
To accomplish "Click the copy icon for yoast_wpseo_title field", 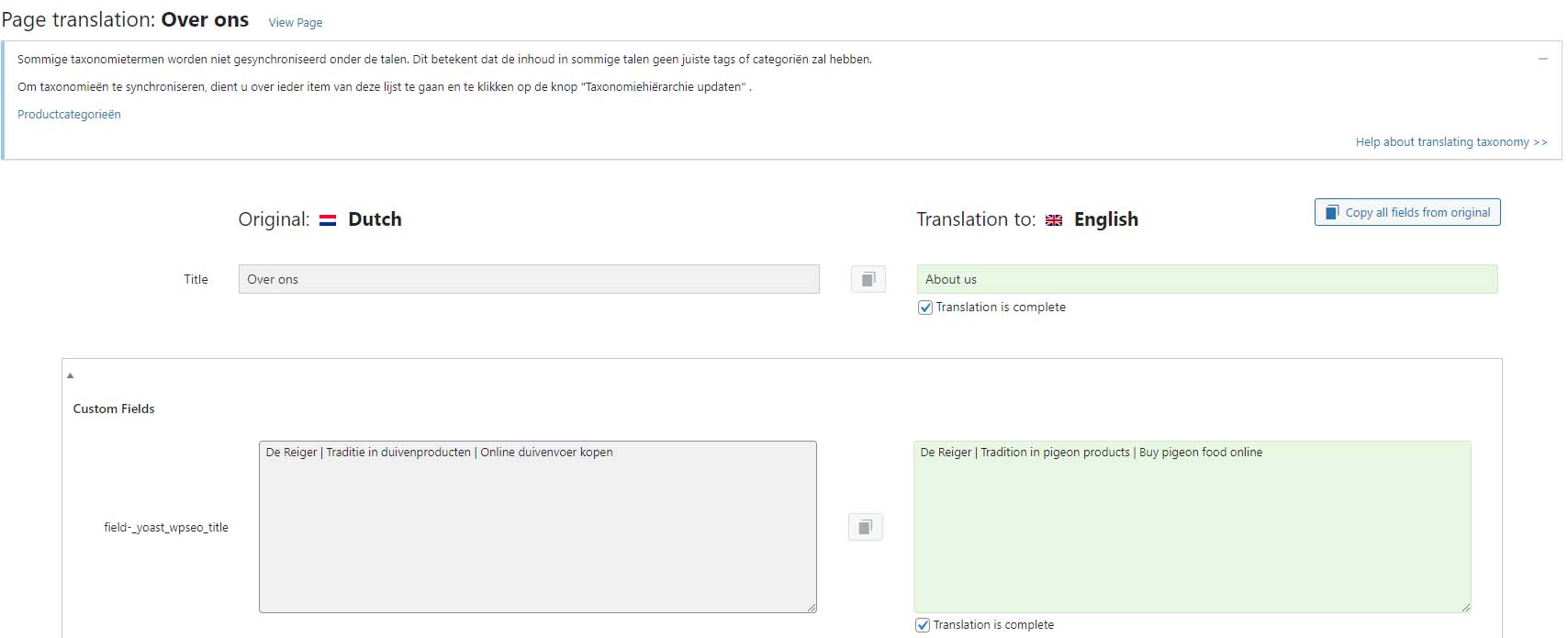I will 866,527.
